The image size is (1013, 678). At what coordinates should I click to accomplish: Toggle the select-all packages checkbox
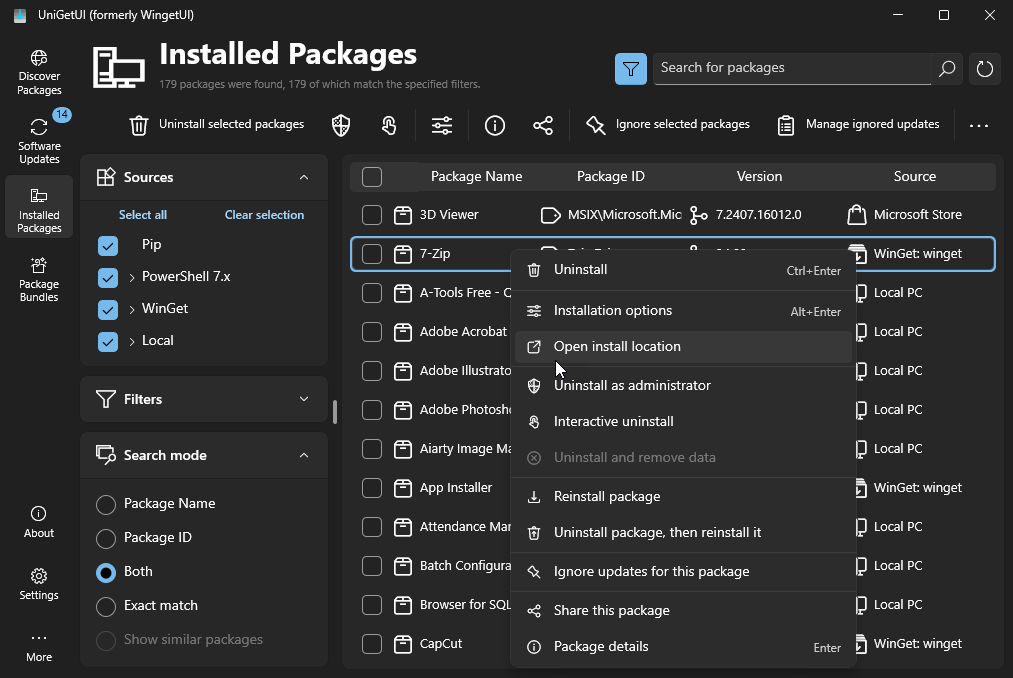click(x=372, y=177)
